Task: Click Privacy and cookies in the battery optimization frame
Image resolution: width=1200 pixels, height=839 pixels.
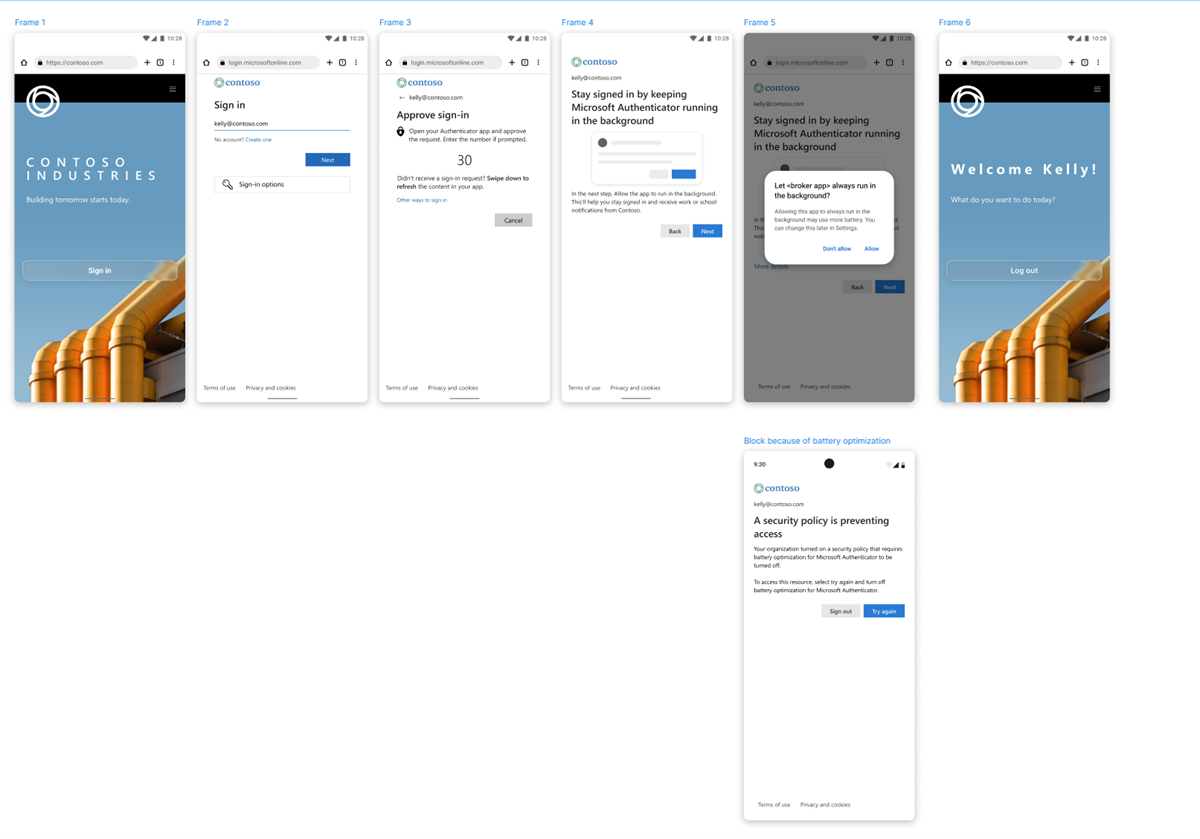Action: [825, 805]
